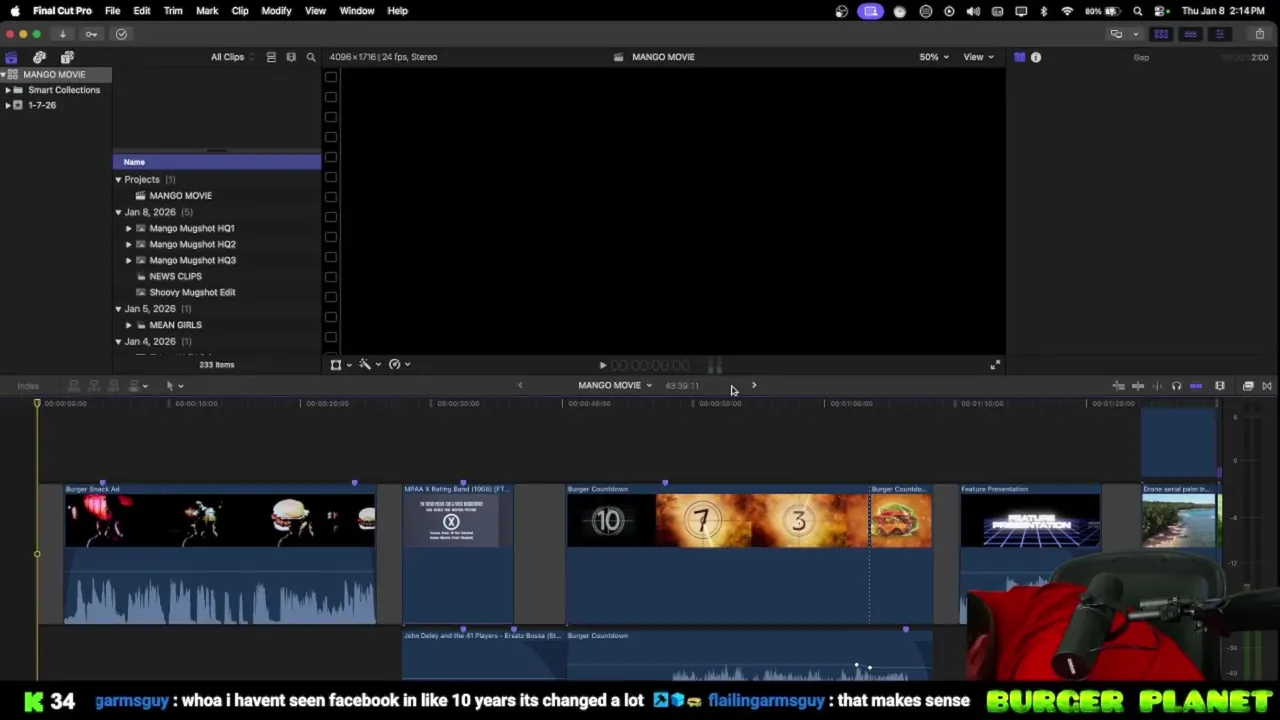Open clip appearance settings in timeline
The width and height of the screenshot is (1280, 720).
pyautogui.click(x=1220, y=386)
